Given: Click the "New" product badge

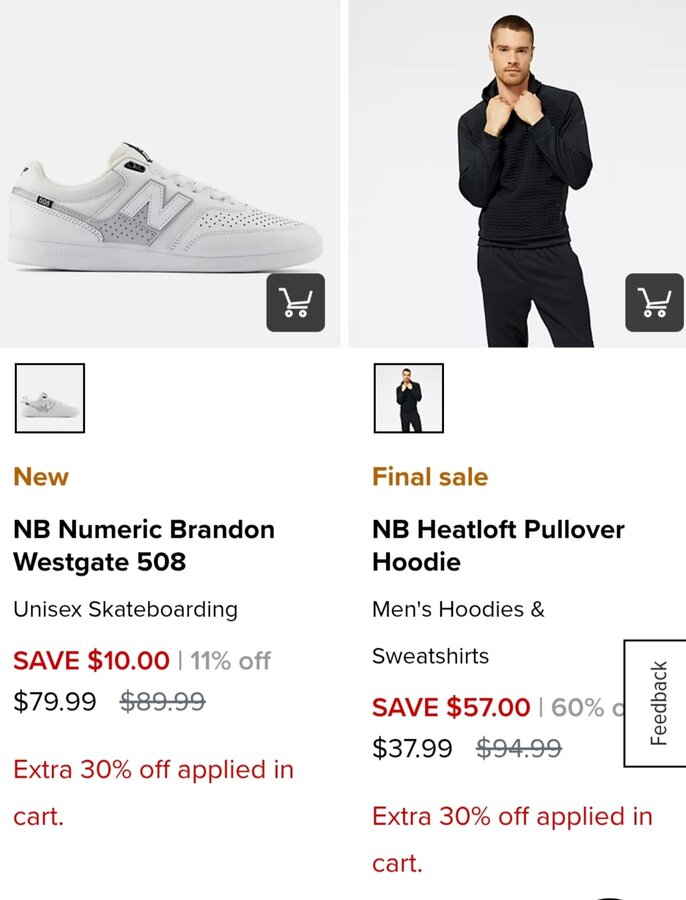Looking at the screenshot, I should 41,477.
